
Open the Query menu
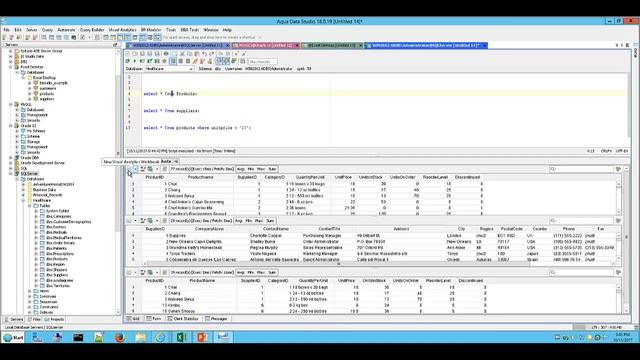pyautogui.click(x=47, y=30)
